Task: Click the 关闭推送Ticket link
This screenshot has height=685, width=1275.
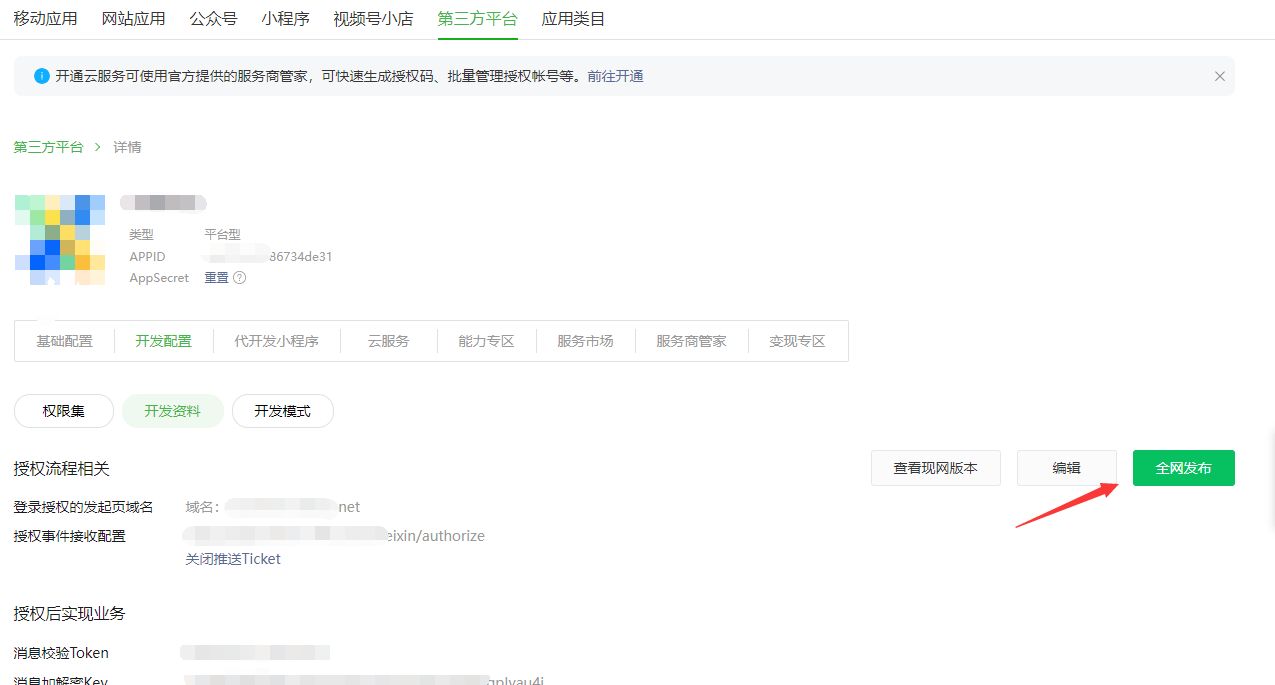Action: coord(233,559)
